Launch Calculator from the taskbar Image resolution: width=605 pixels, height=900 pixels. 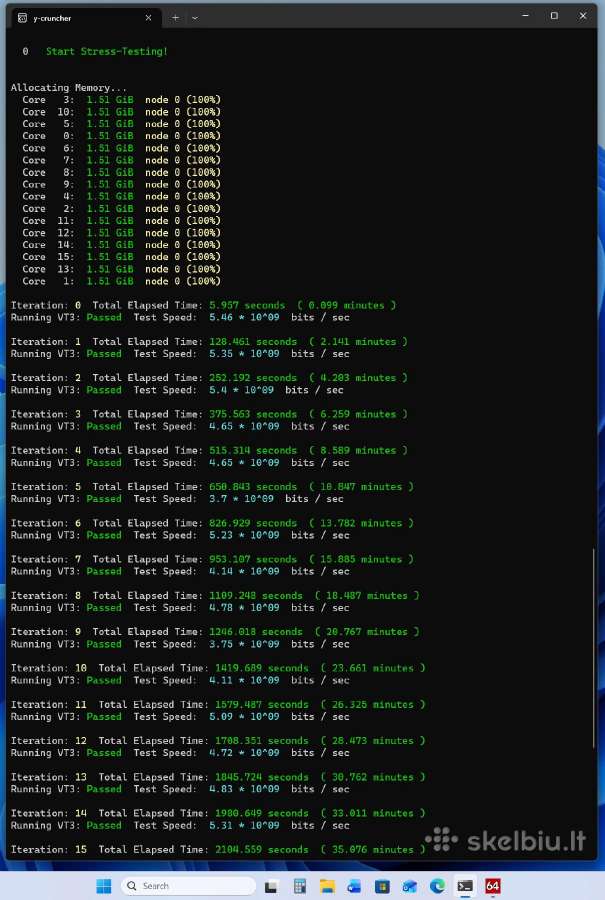pos(300,886)
